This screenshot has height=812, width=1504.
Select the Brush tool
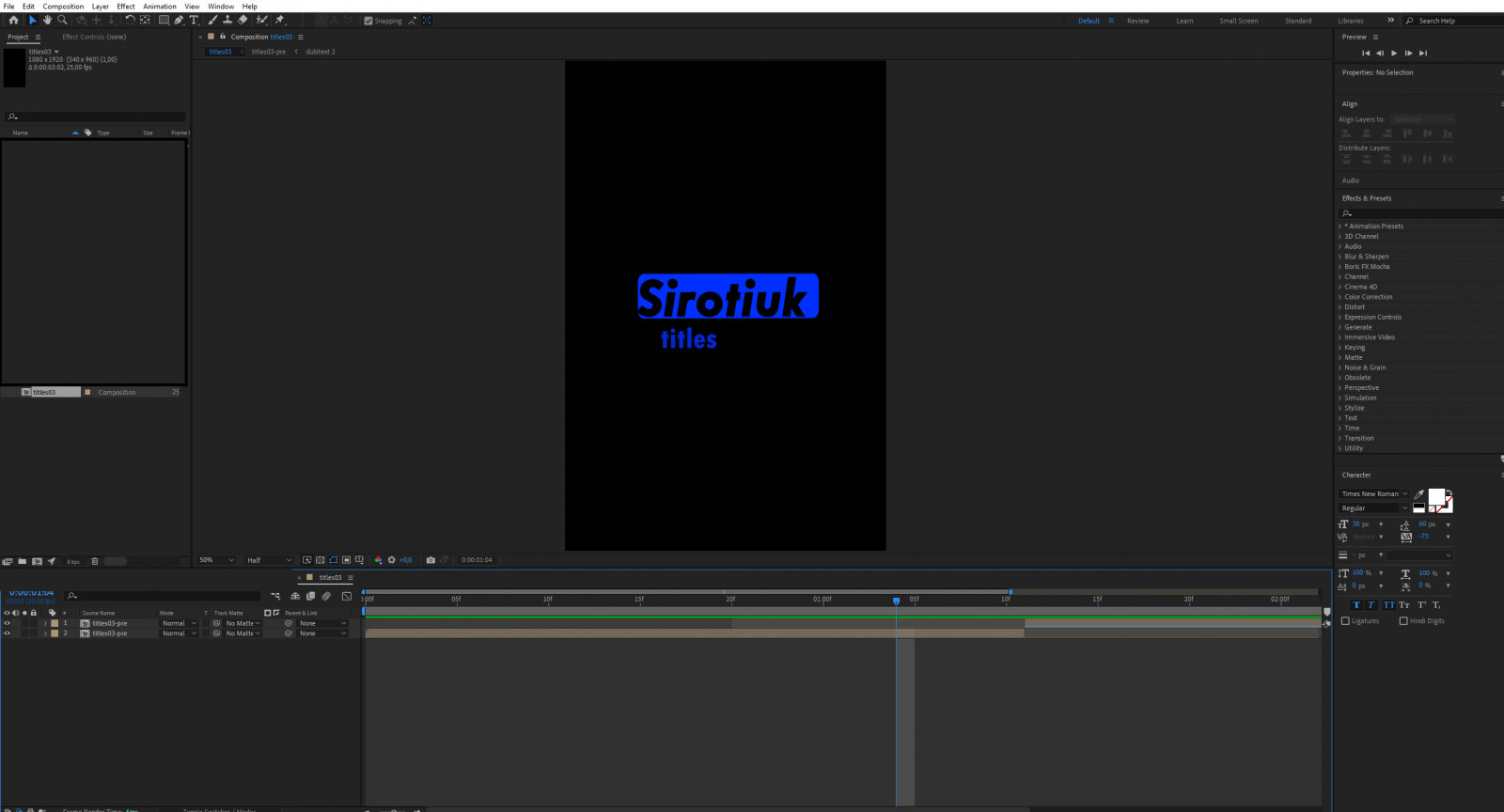click(x=212, y=20)
